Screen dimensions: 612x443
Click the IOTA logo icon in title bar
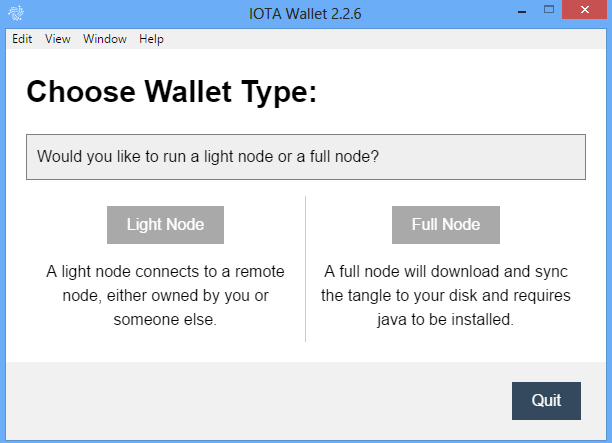pyautogui.click(x=16, y=13)
